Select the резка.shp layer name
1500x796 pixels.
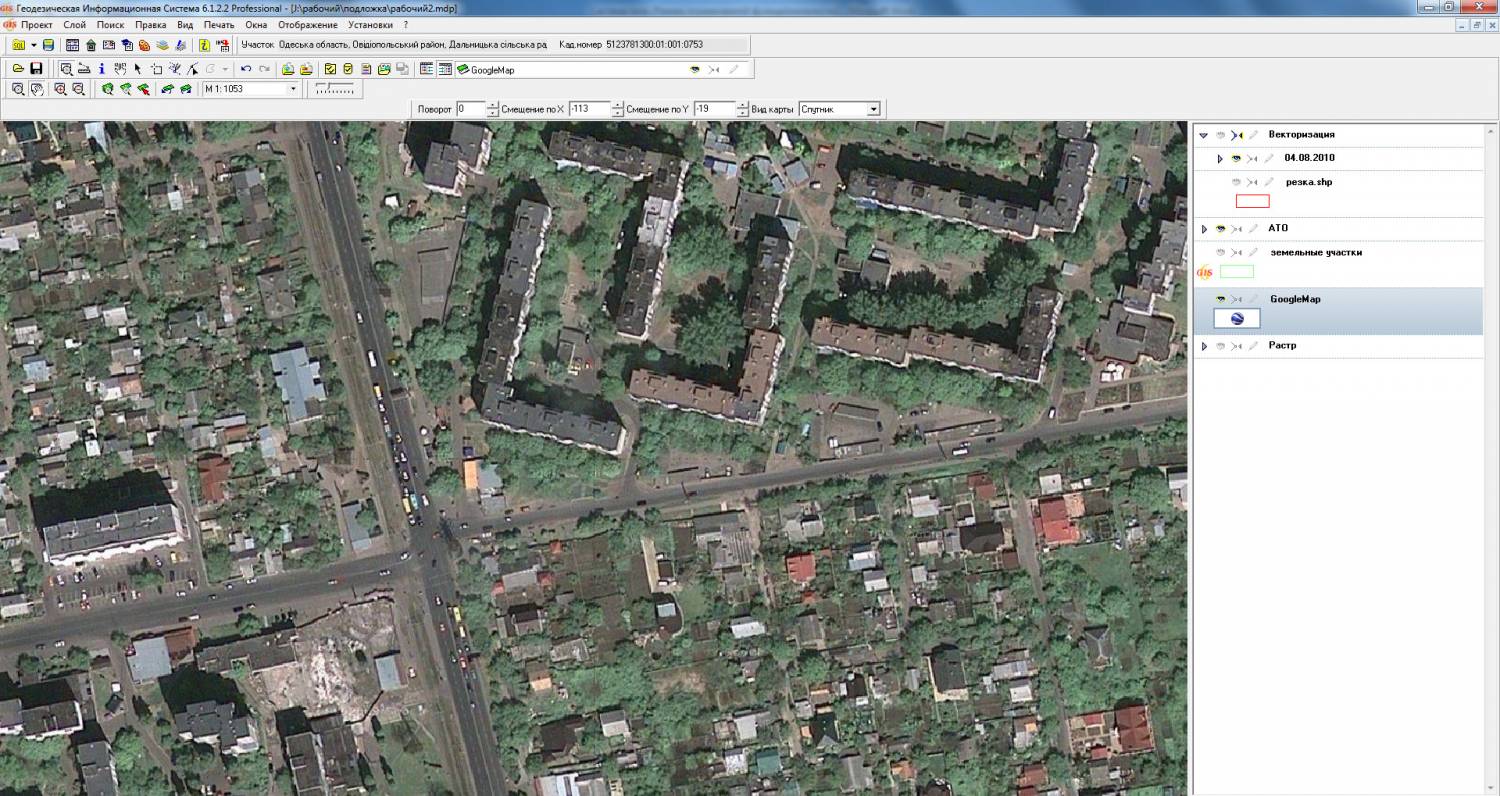pos(1309,182)
